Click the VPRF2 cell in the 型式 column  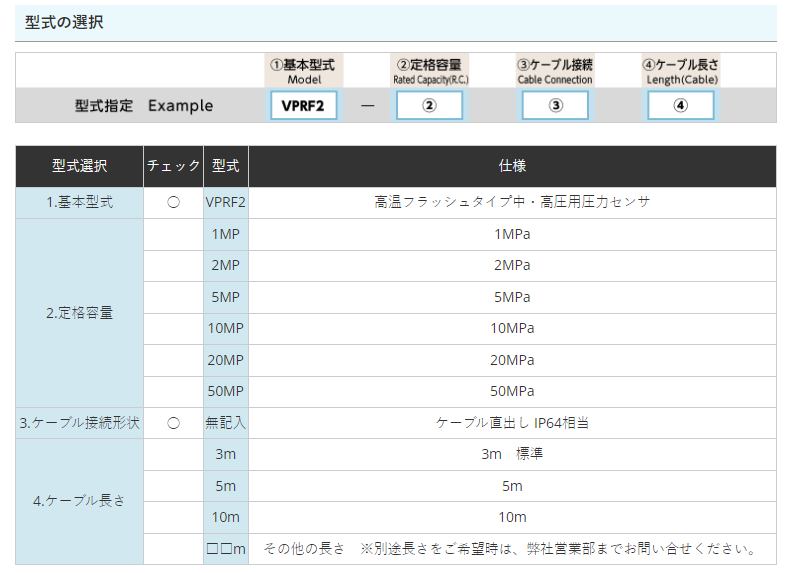click(226, 203)
